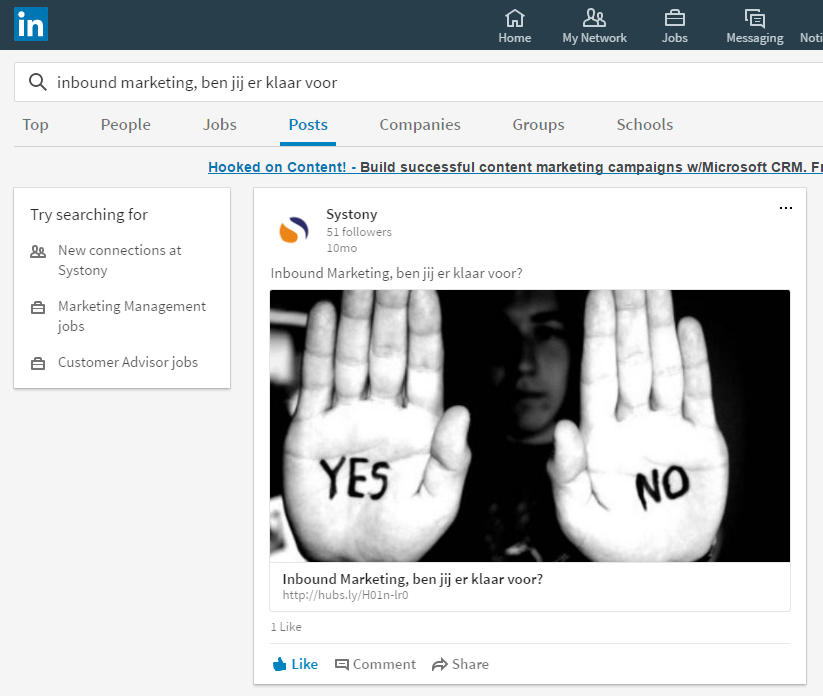
Task: Switch to the Groups results tab
Action: (x=538, y=125)
